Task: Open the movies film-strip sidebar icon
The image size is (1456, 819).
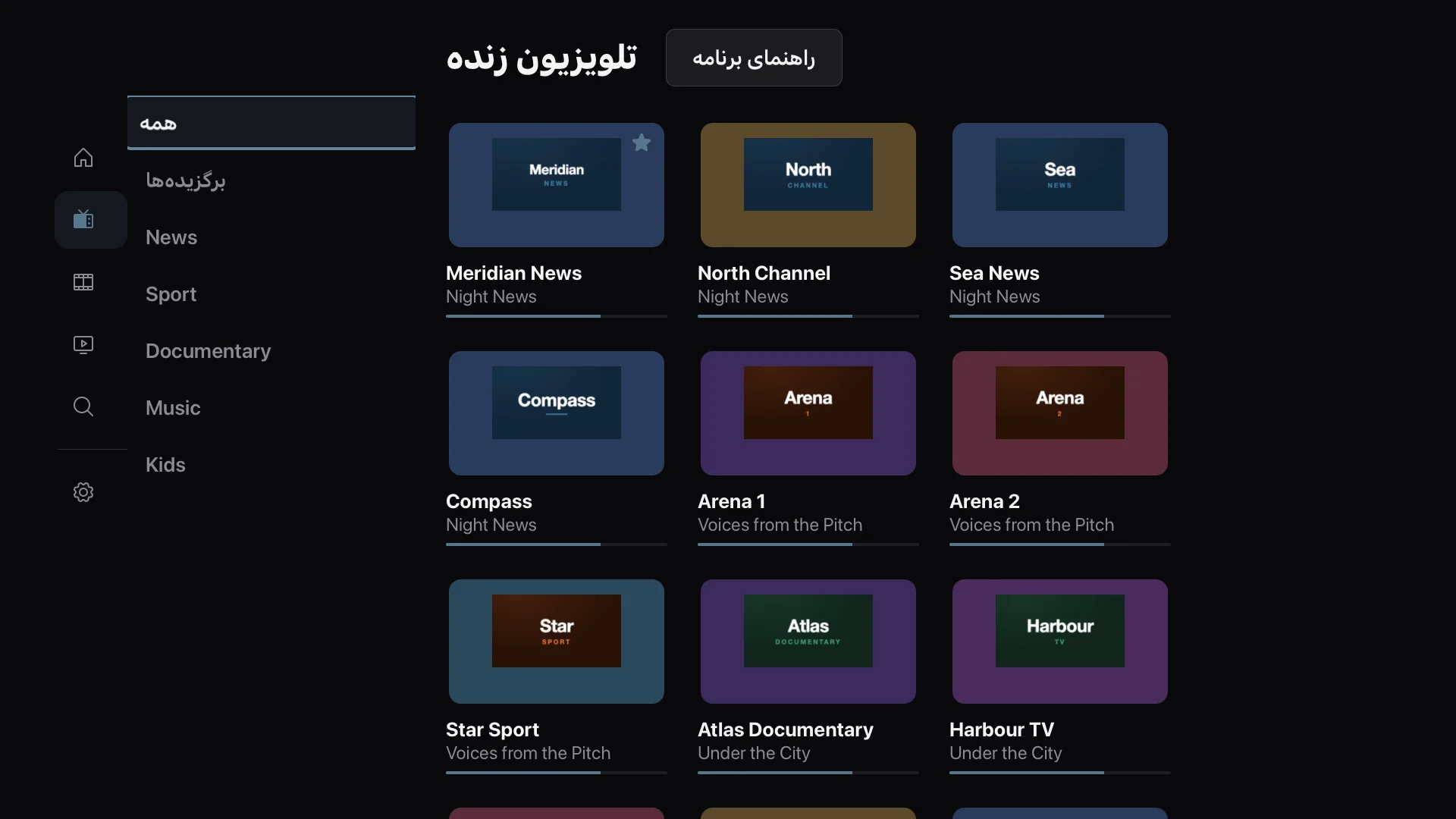Action: [x=83, y=282]
